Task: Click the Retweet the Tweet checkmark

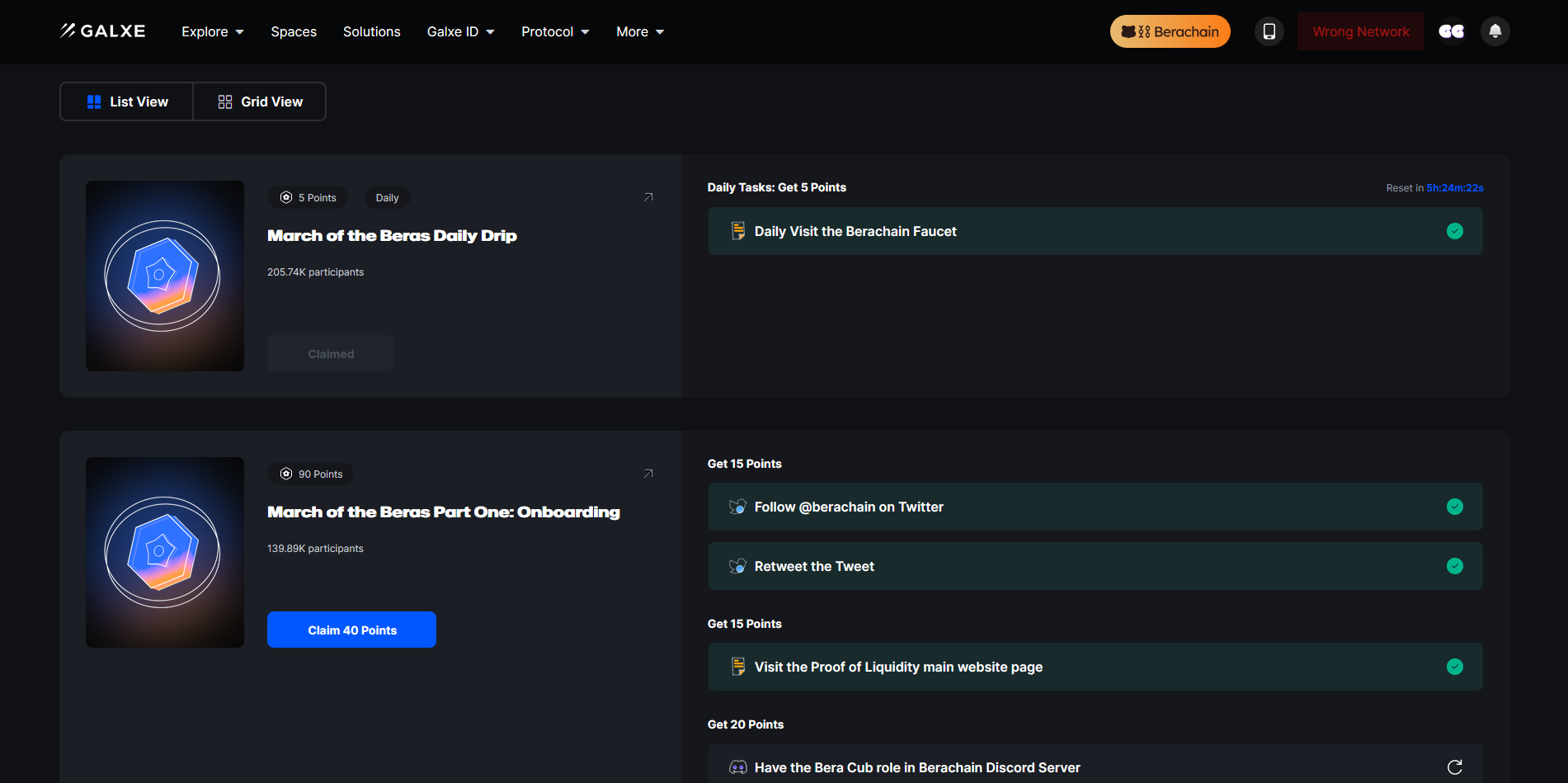Action: 1454,566
